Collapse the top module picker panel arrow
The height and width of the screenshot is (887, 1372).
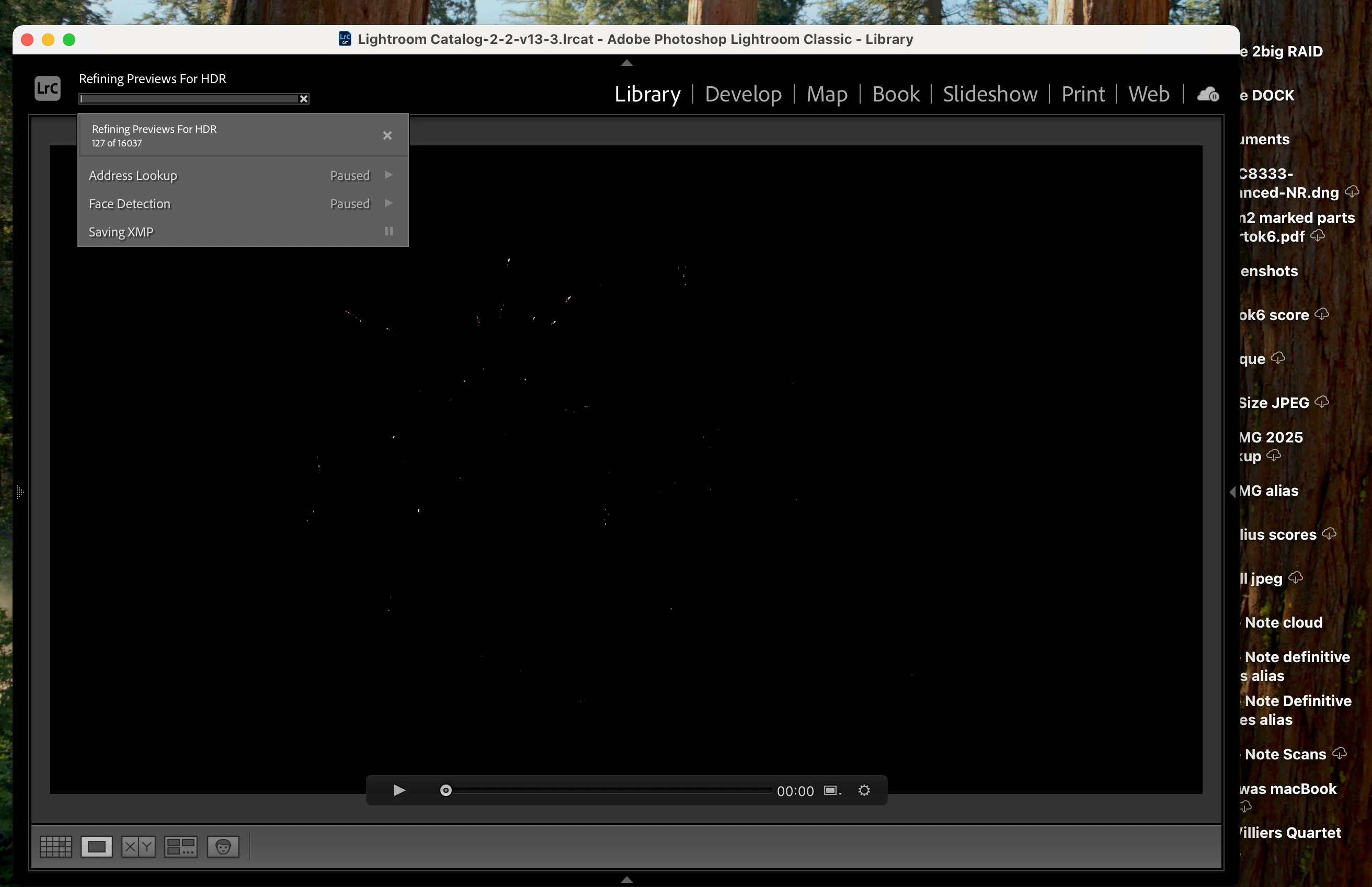[626, 63]
